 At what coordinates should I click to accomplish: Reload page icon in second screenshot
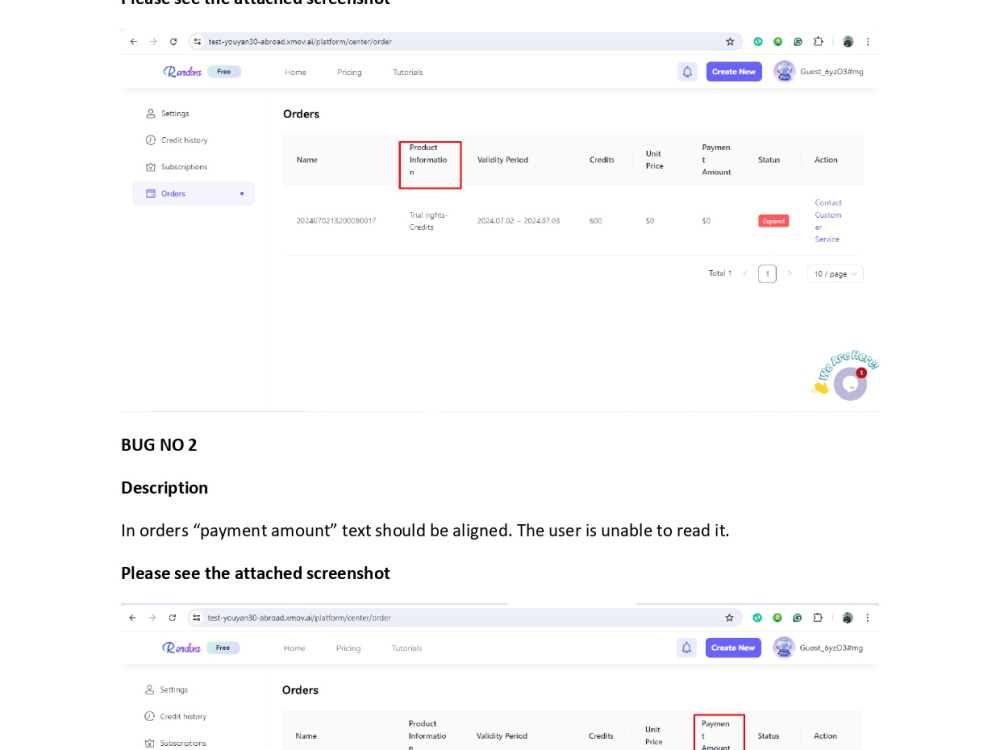[172, 617]
